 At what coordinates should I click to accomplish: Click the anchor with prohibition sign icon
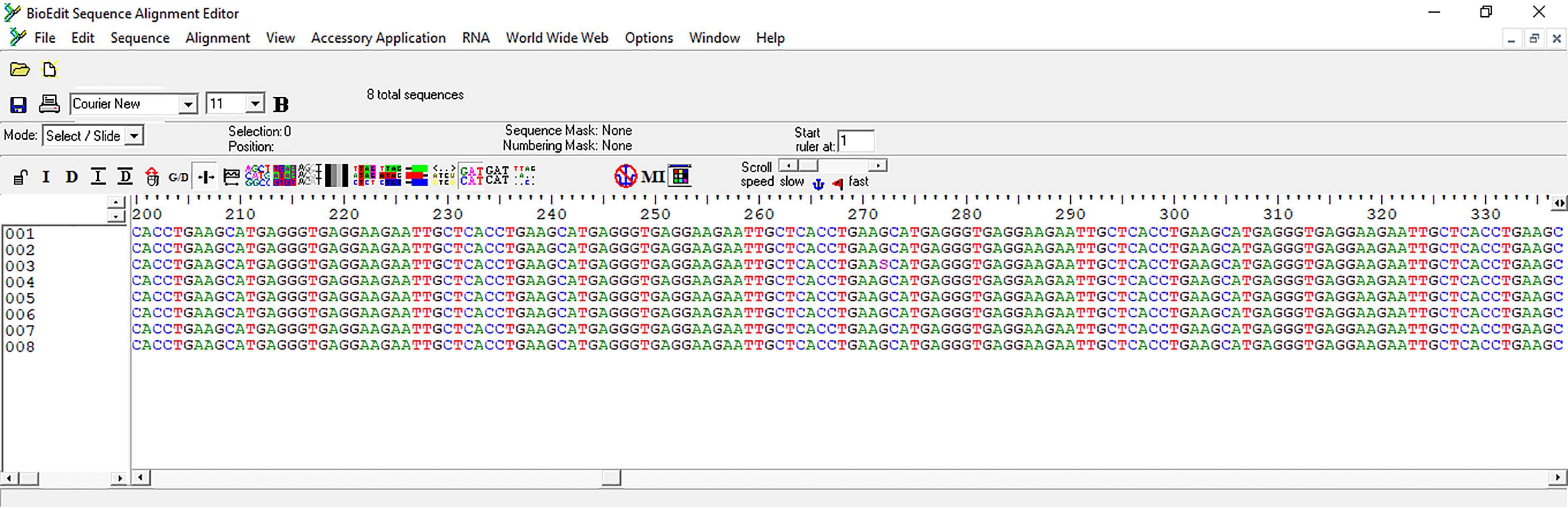click(x=625, y=176)
